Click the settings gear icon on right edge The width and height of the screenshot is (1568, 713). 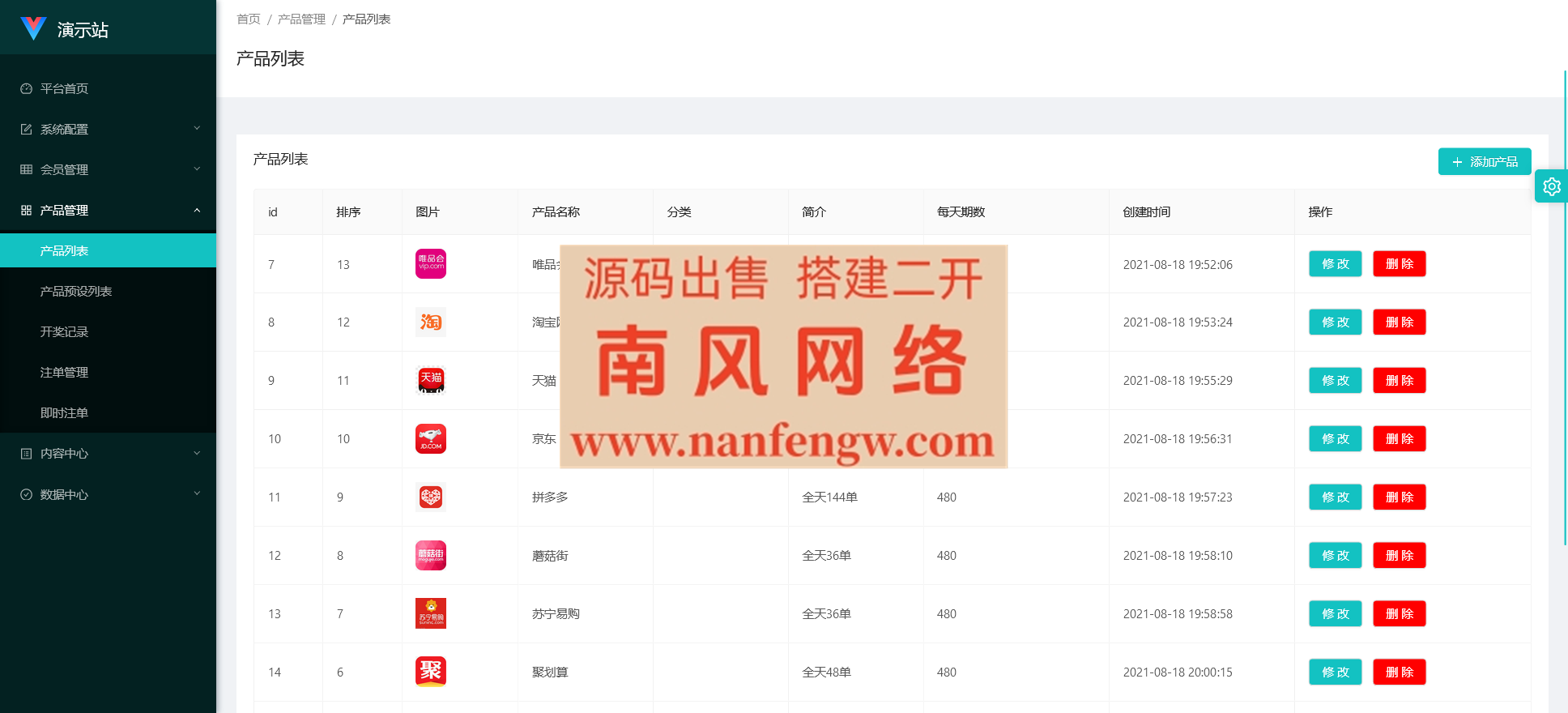point(1551,186)
